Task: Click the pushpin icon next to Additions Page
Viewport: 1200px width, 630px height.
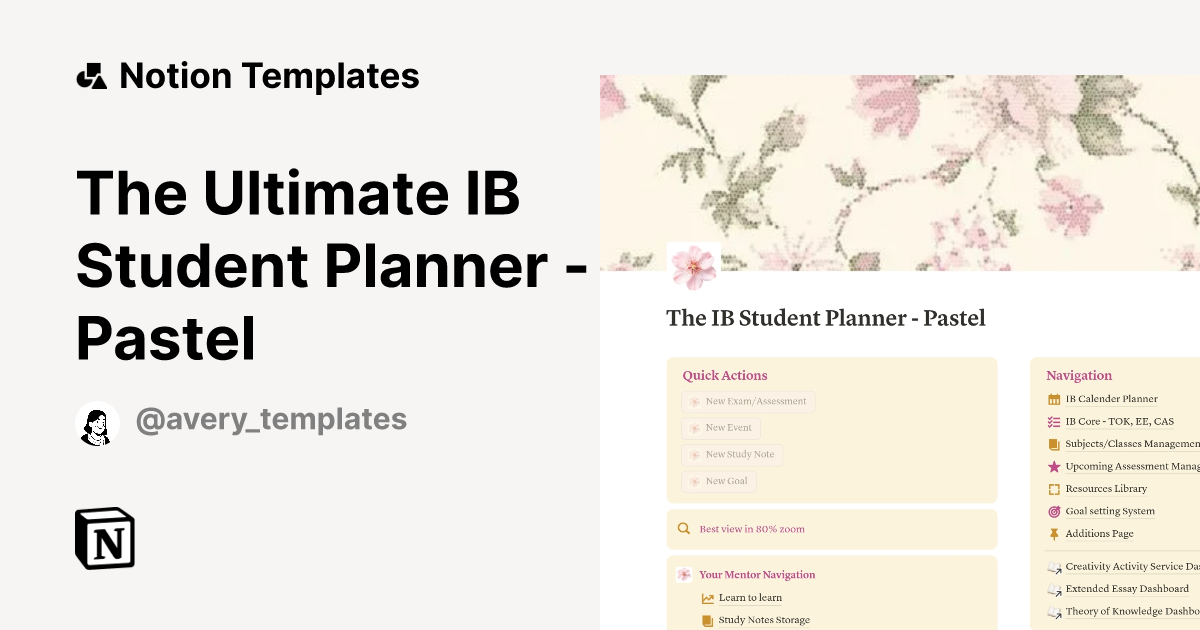Action: 1054,533
